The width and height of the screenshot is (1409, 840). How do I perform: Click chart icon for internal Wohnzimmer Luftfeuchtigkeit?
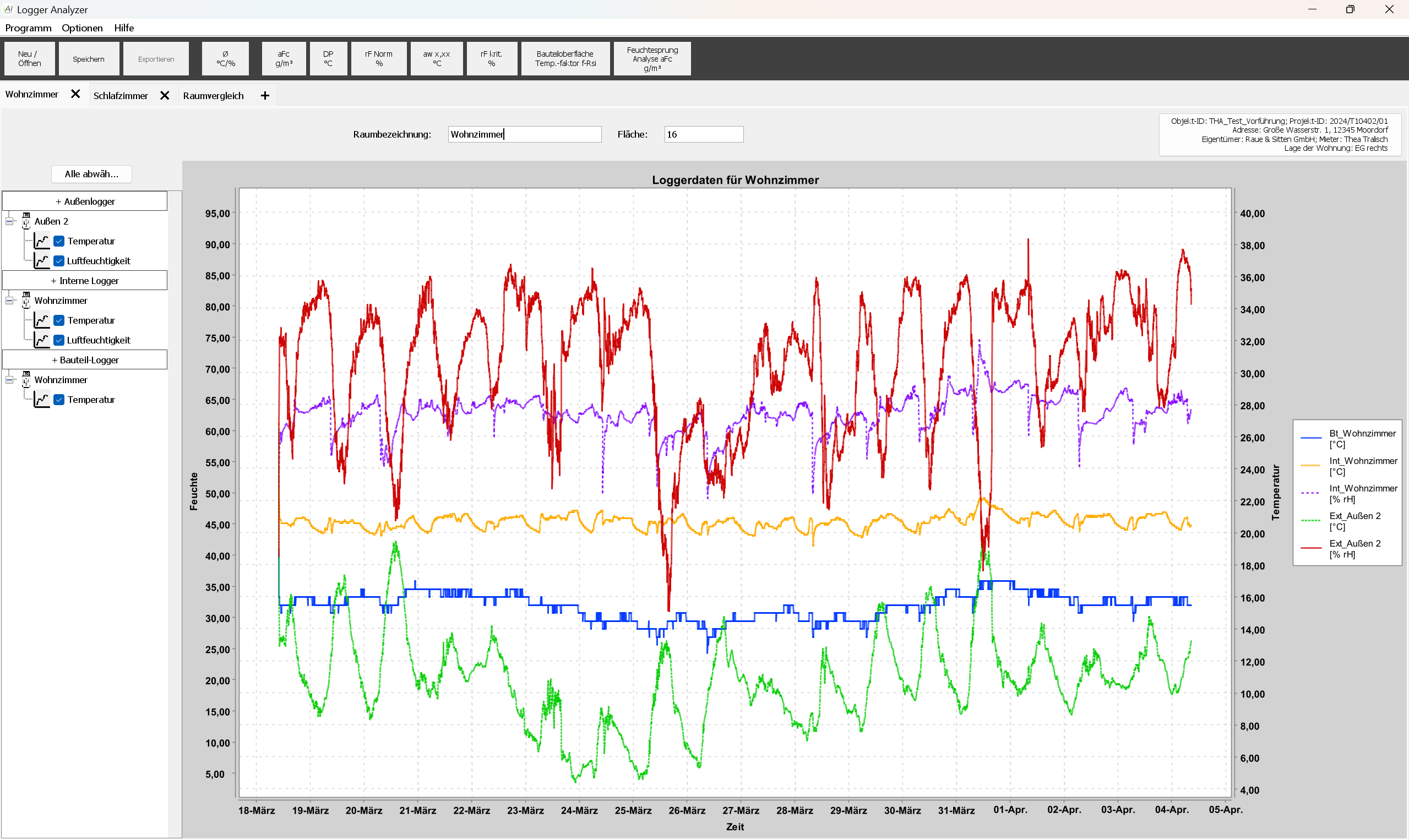(x=42, y=340)
